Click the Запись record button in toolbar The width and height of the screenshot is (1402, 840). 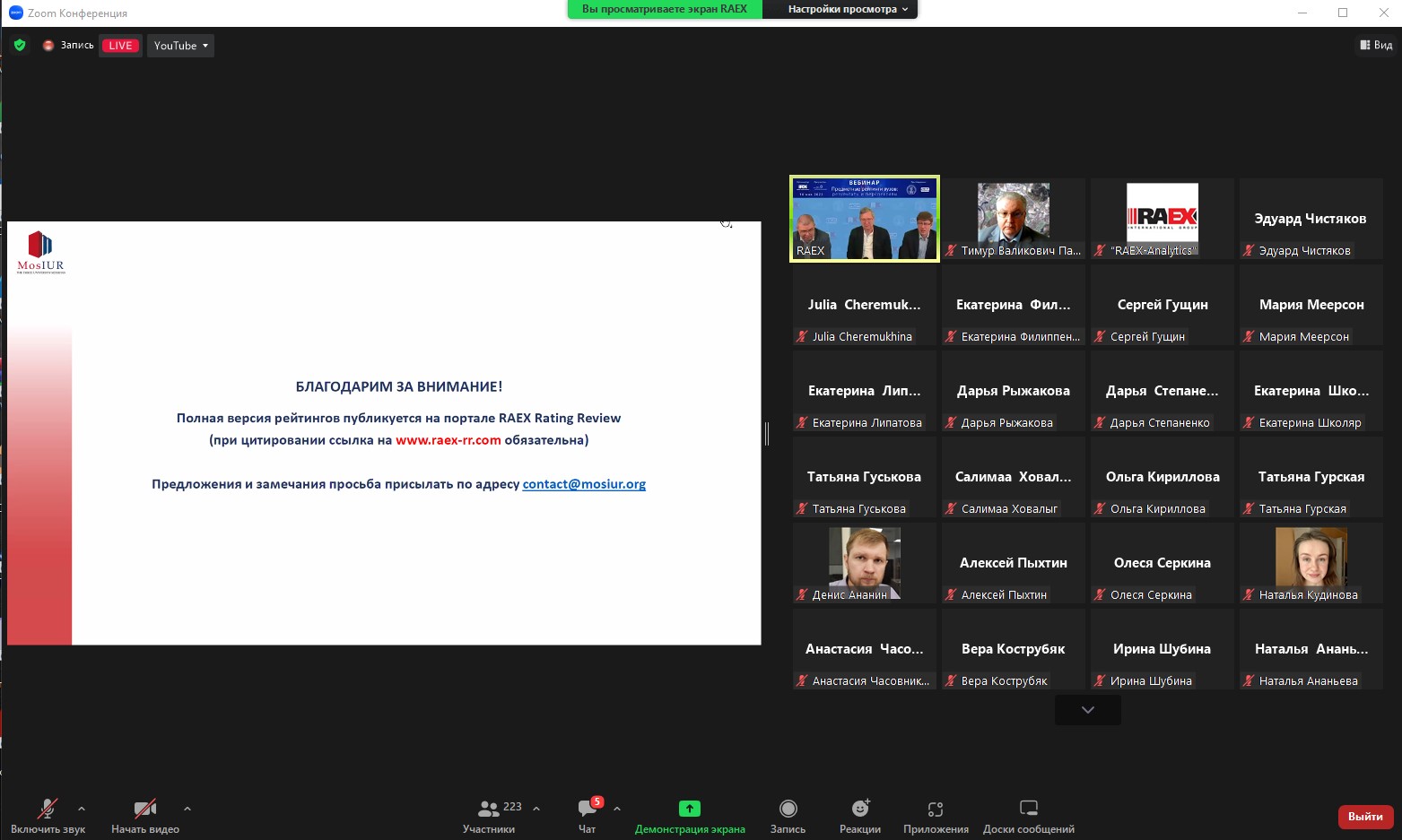coord(788,815)
